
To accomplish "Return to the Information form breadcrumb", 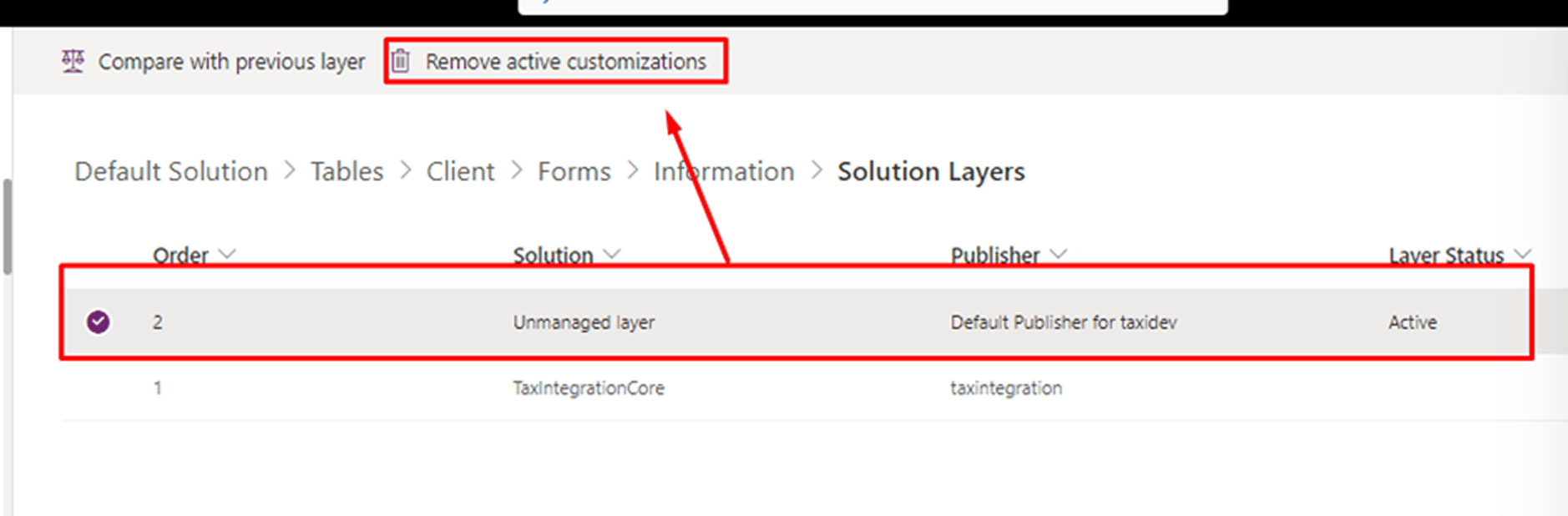I will (724, 171).
